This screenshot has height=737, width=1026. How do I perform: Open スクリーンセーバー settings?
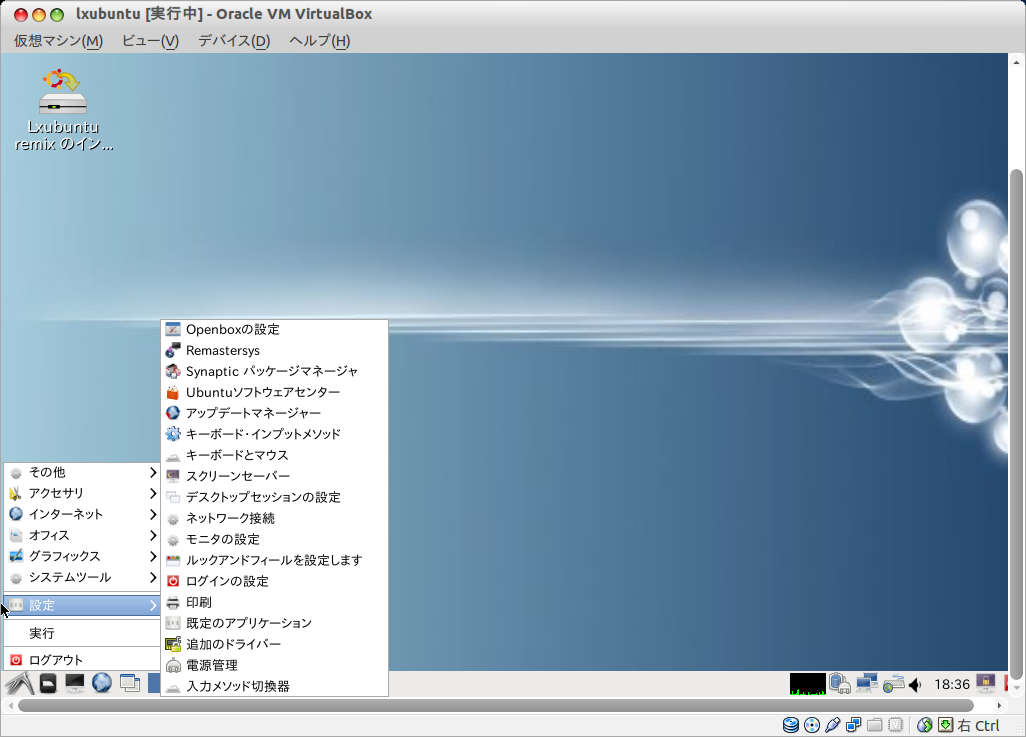pyautogui.click(x=274, y=476)
